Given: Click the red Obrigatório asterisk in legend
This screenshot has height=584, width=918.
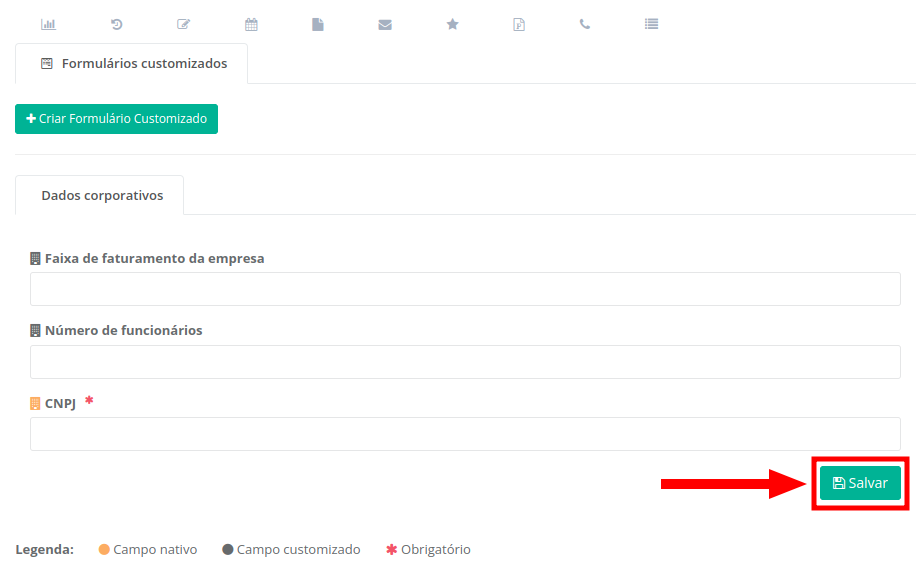Looking at the screenshot, I should click(x=391, y=550).
